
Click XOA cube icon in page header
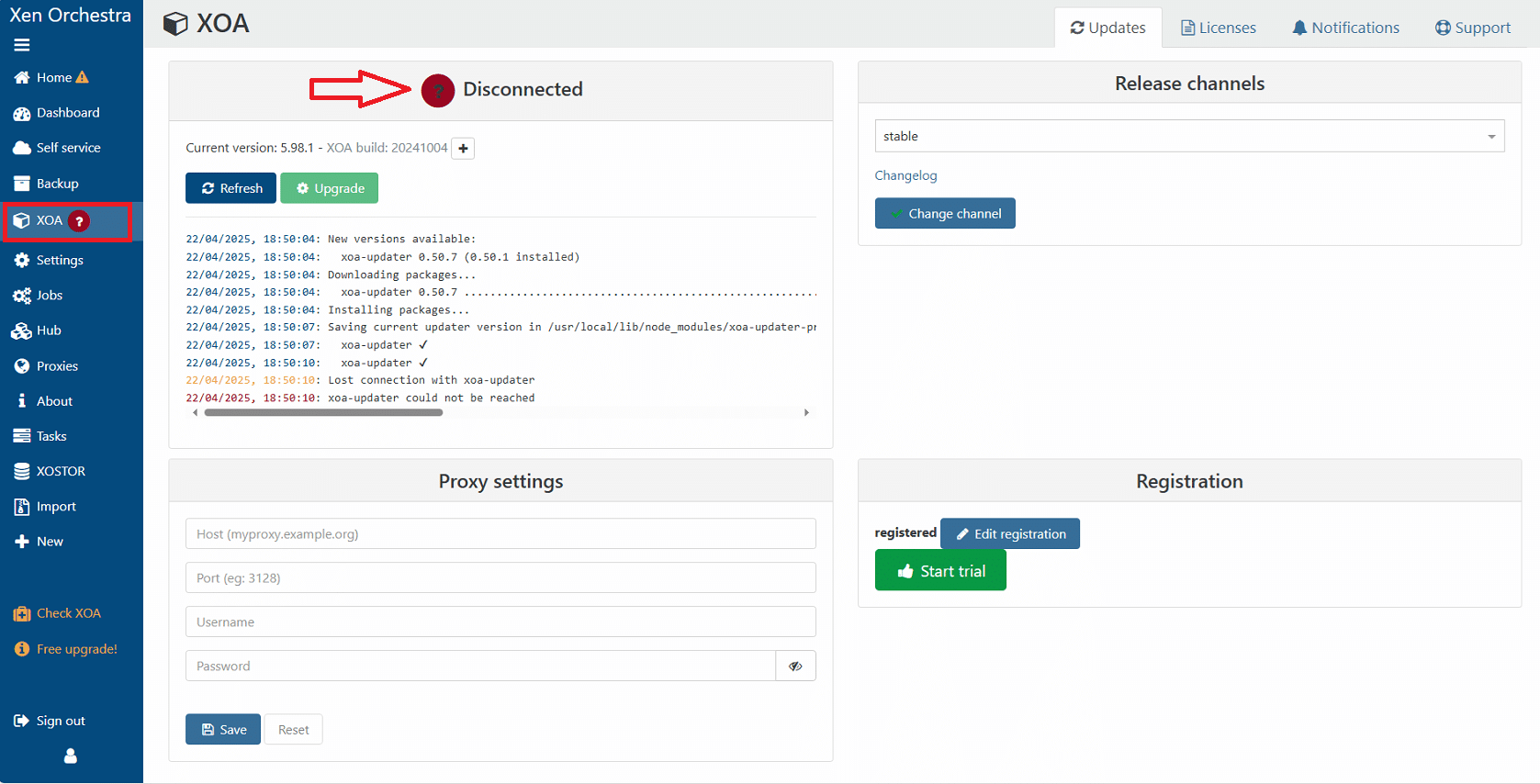tap(175, 24)
